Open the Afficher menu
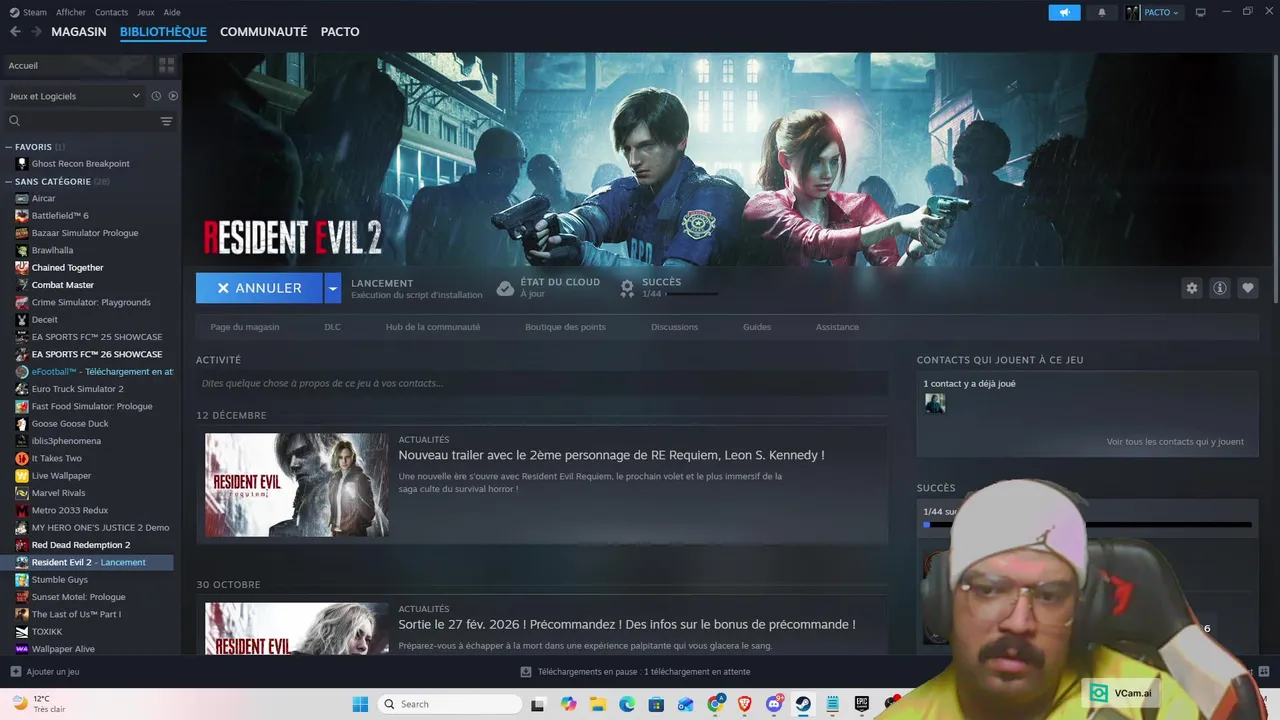 point(71,12)
